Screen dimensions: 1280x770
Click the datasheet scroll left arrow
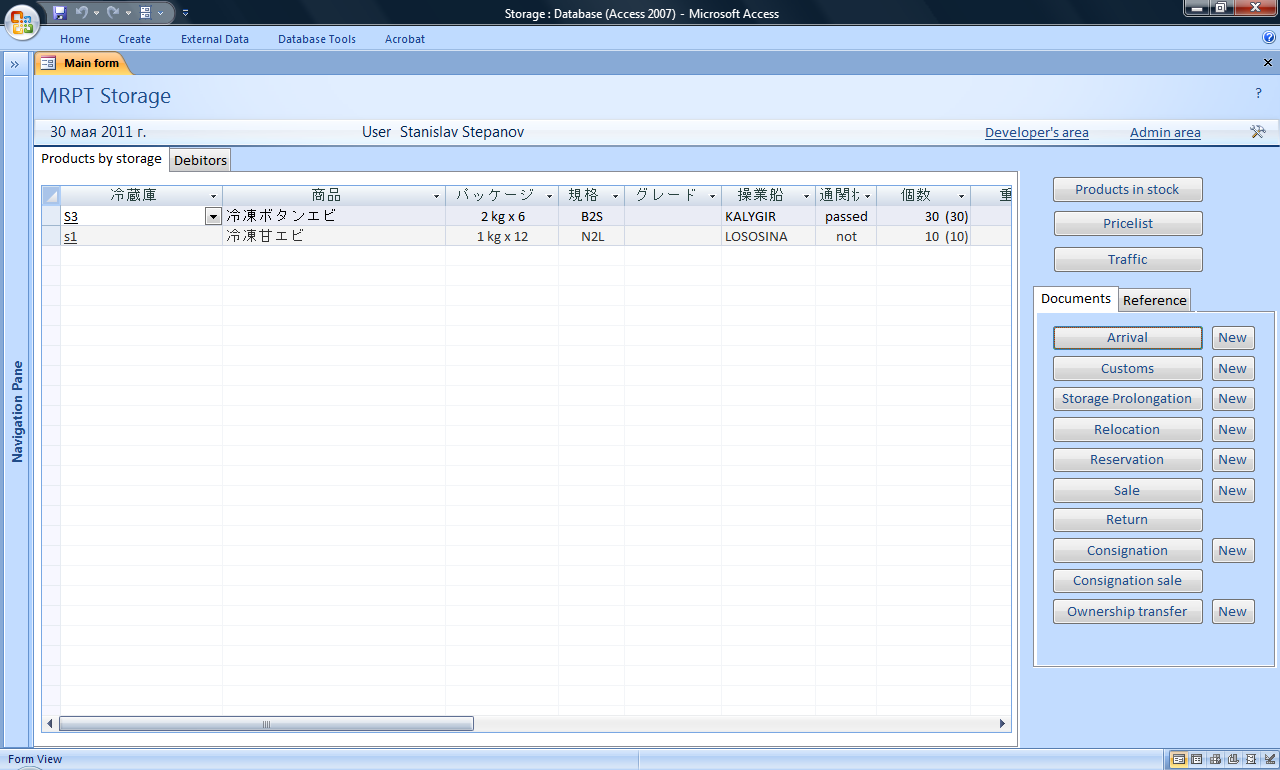coord(50,724)
